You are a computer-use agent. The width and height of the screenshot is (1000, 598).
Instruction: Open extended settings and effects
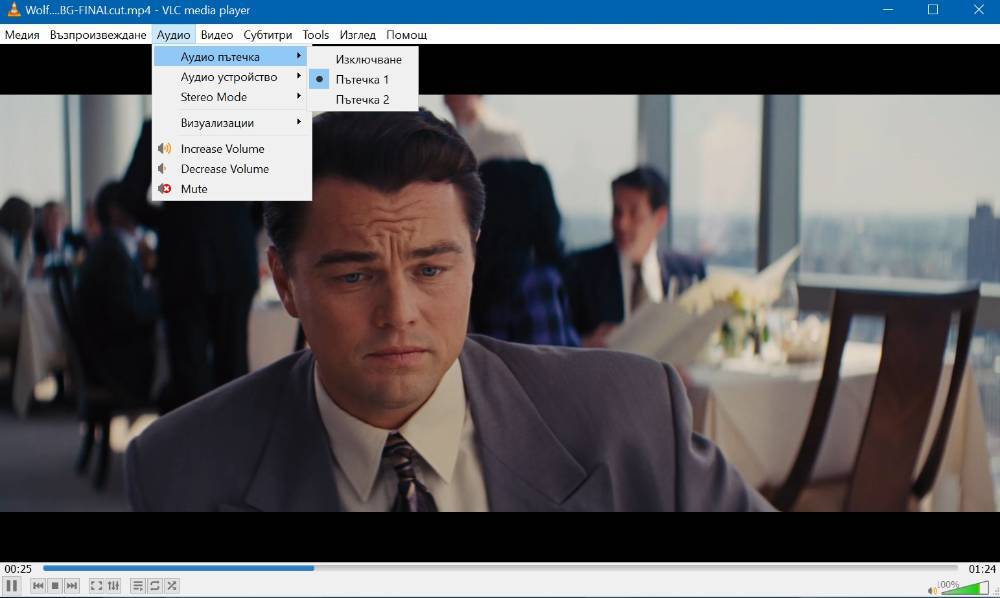[x=113, y=585]
